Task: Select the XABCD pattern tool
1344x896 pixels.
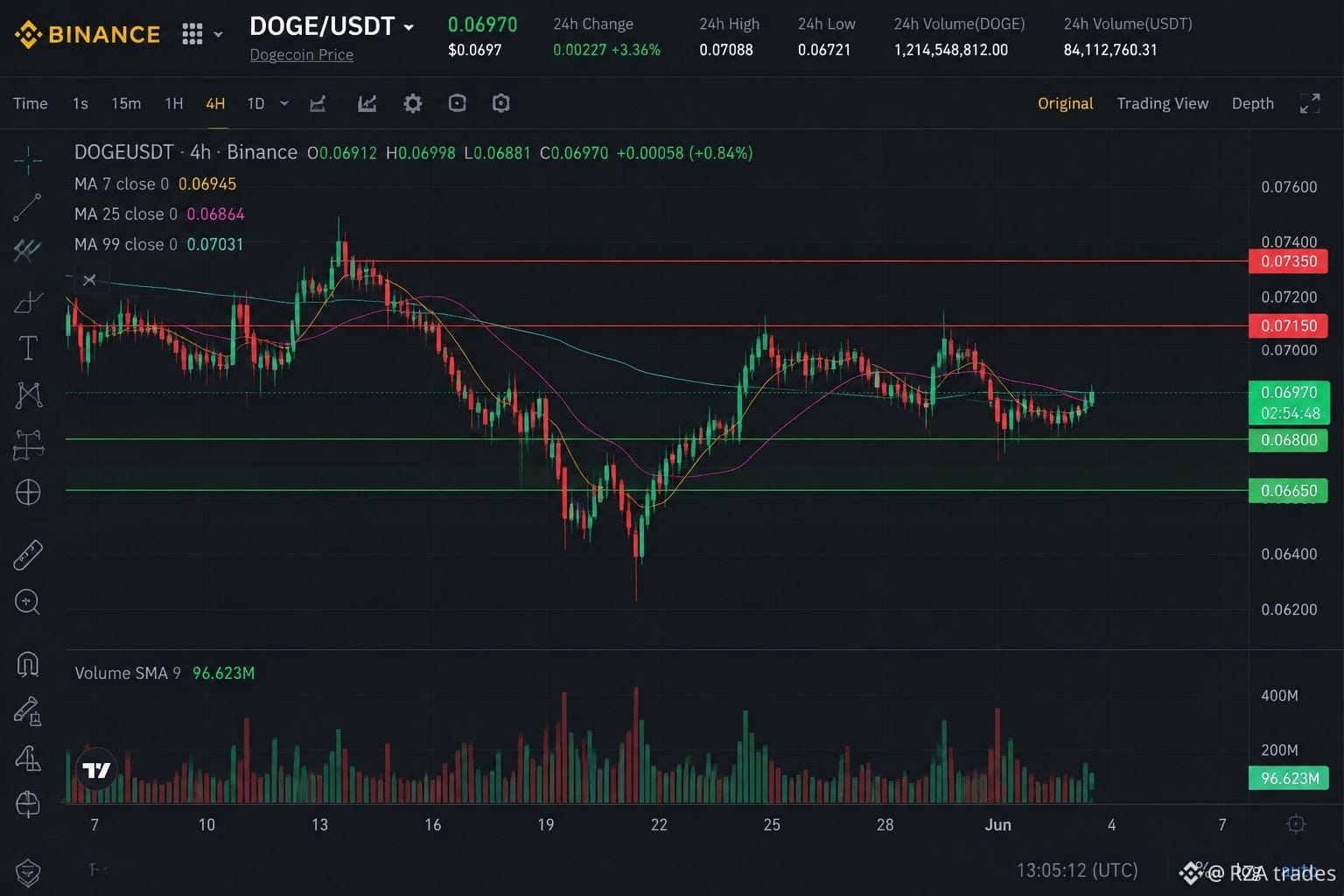Action: (x=28, y=395)
